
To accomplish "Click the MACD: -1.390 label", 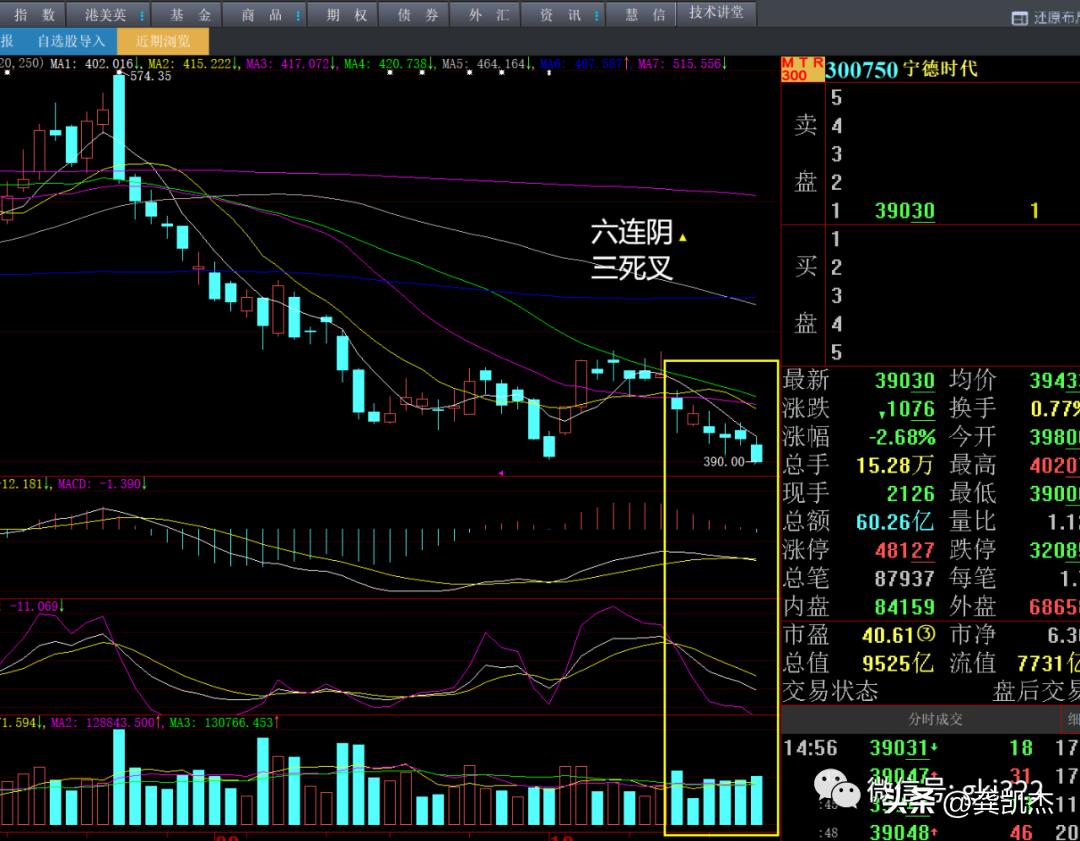I will click(102, 484).
